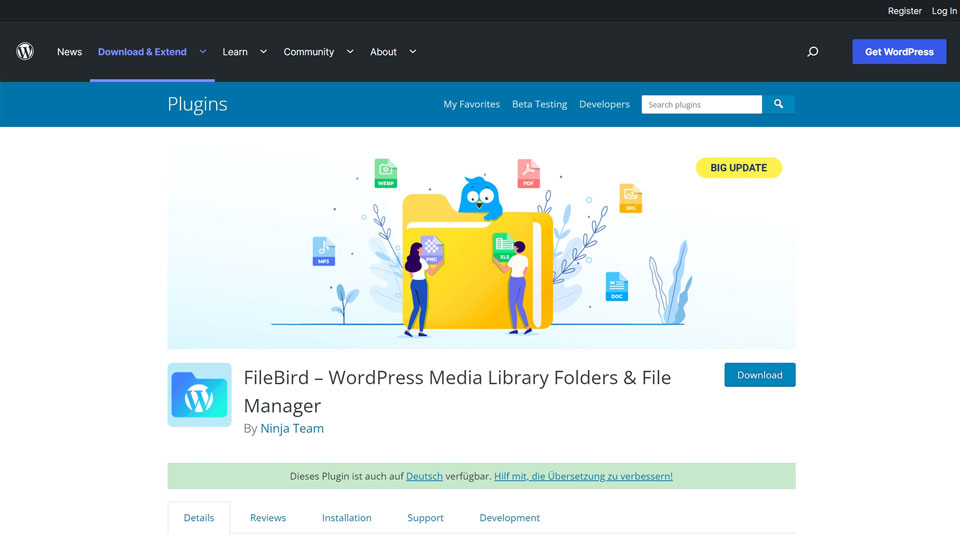Switch to the Installation tab
Image resolution: width=960 pixels, height=540 pixels.
347,518
